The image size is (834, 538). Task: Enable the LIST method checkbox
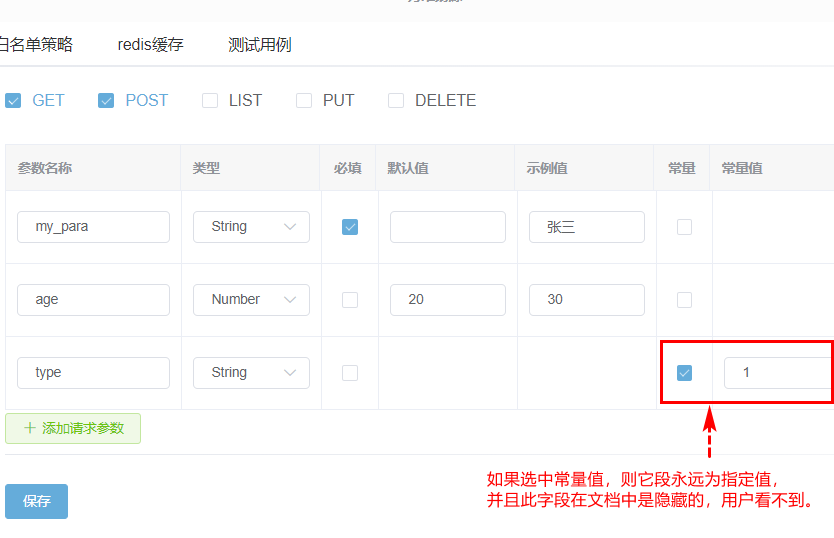(x=210, y=100)
